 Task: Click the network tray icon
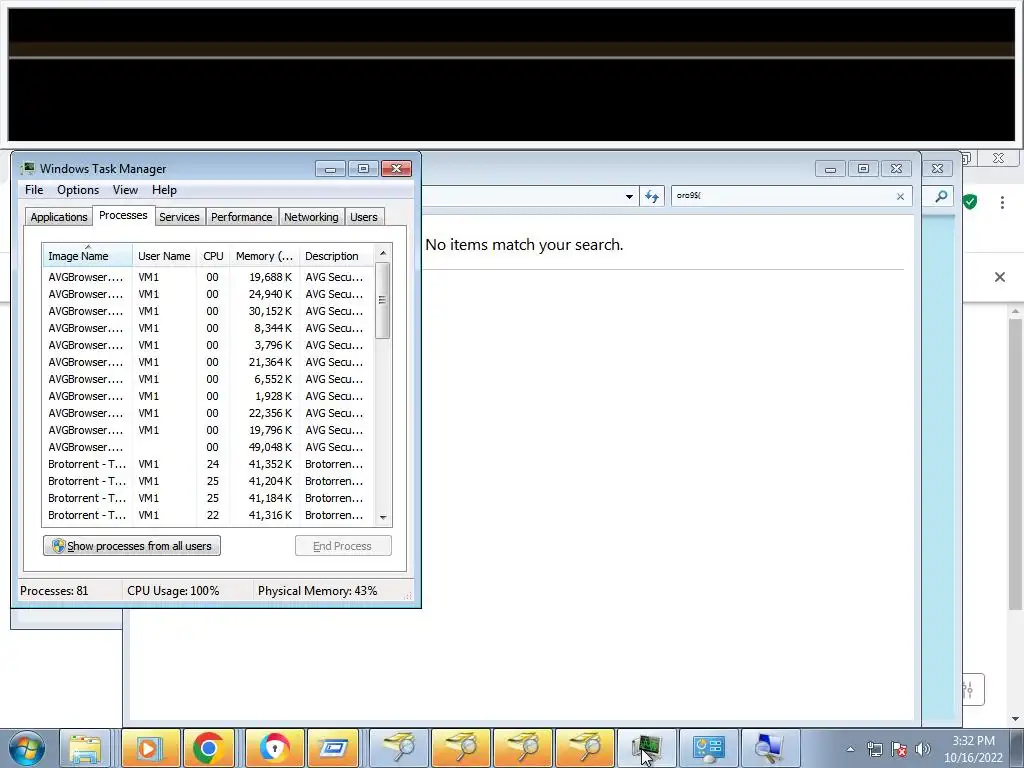tap(874, 749)
